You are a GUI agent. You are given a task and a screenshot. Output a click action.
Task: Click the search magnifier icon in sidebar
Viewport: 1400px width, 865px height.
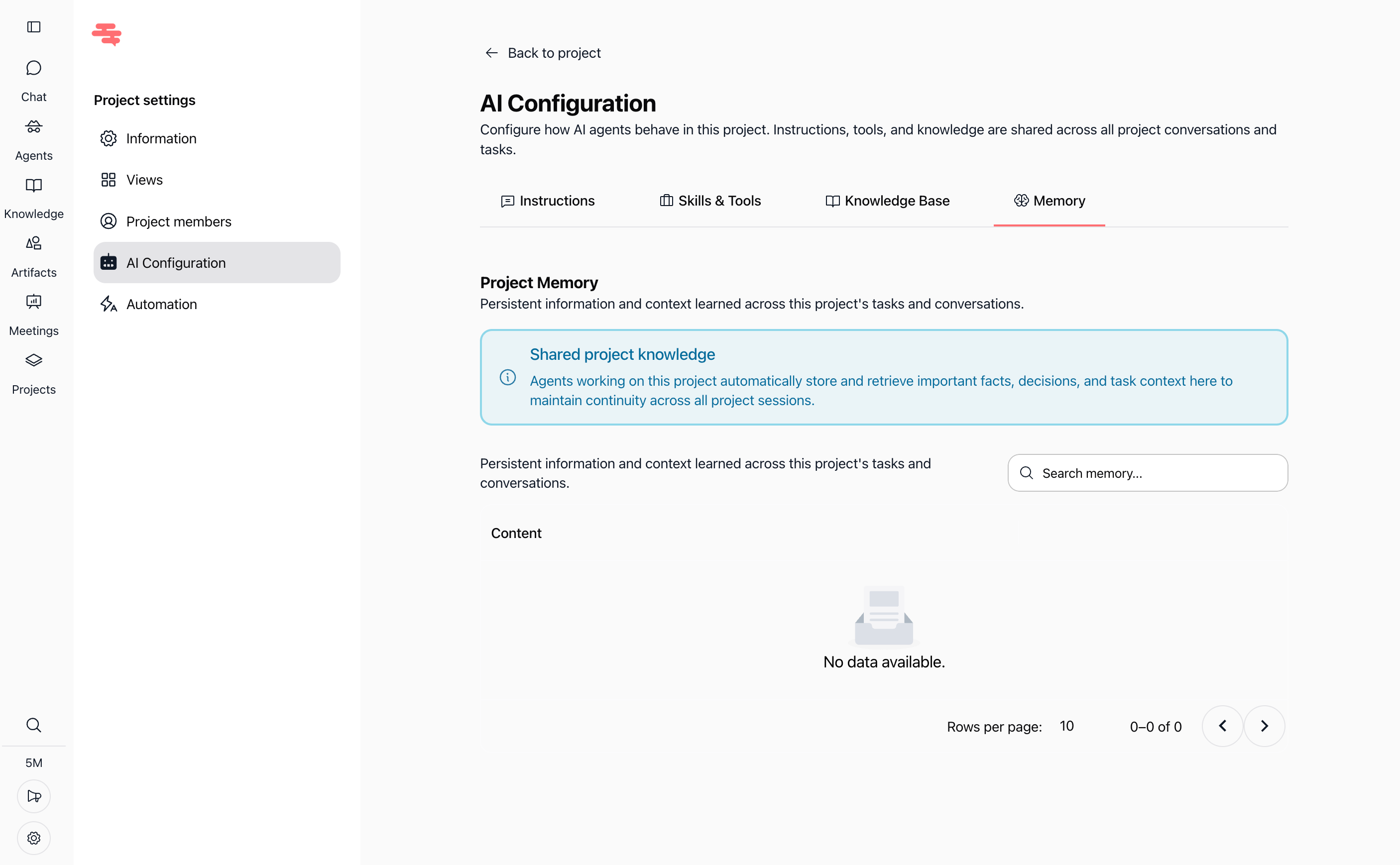coord(34,725)
